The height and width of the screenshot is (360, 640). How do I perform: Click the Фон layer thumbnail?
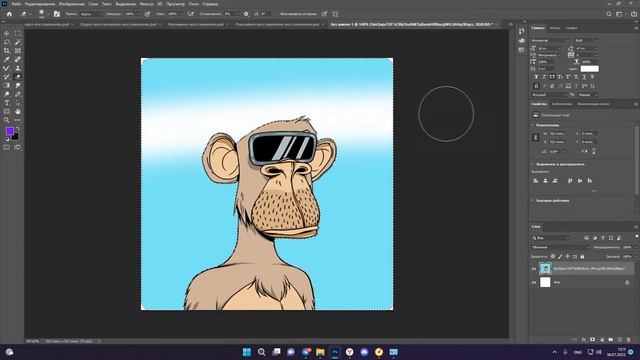[545, 282]
